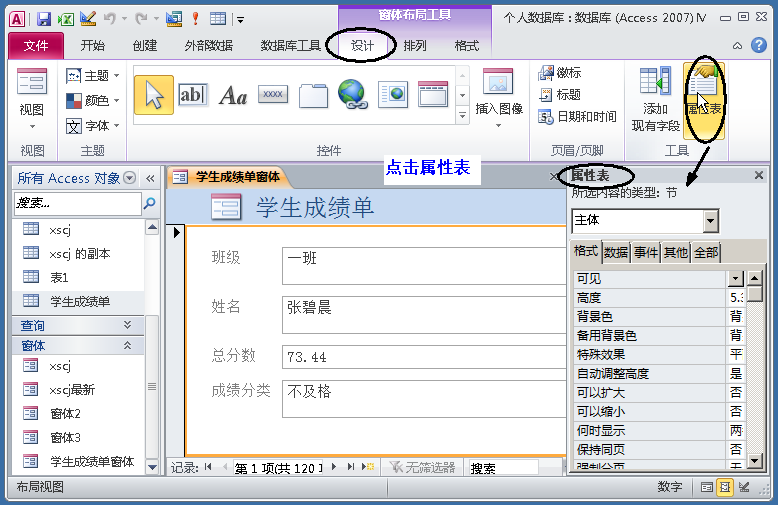Click the Excel export icon in quick access toolbar
The width and height of the screenshot is (778, 505).
[x=65, y=19]
